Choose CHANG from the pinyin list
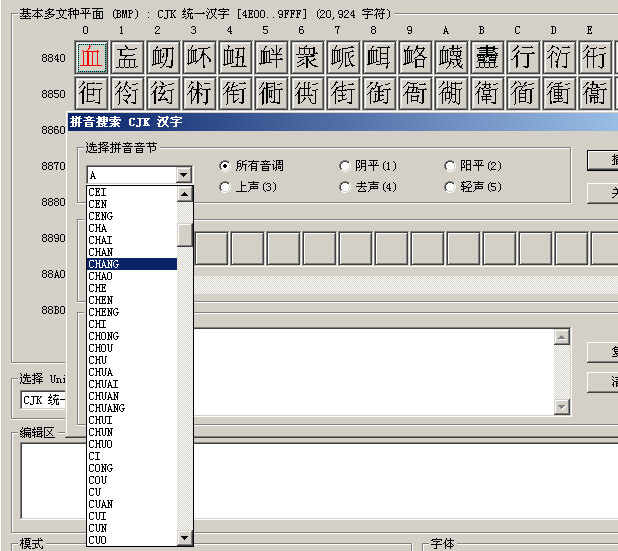This screenshot has width=618, height=551. [x=131, y=264]
